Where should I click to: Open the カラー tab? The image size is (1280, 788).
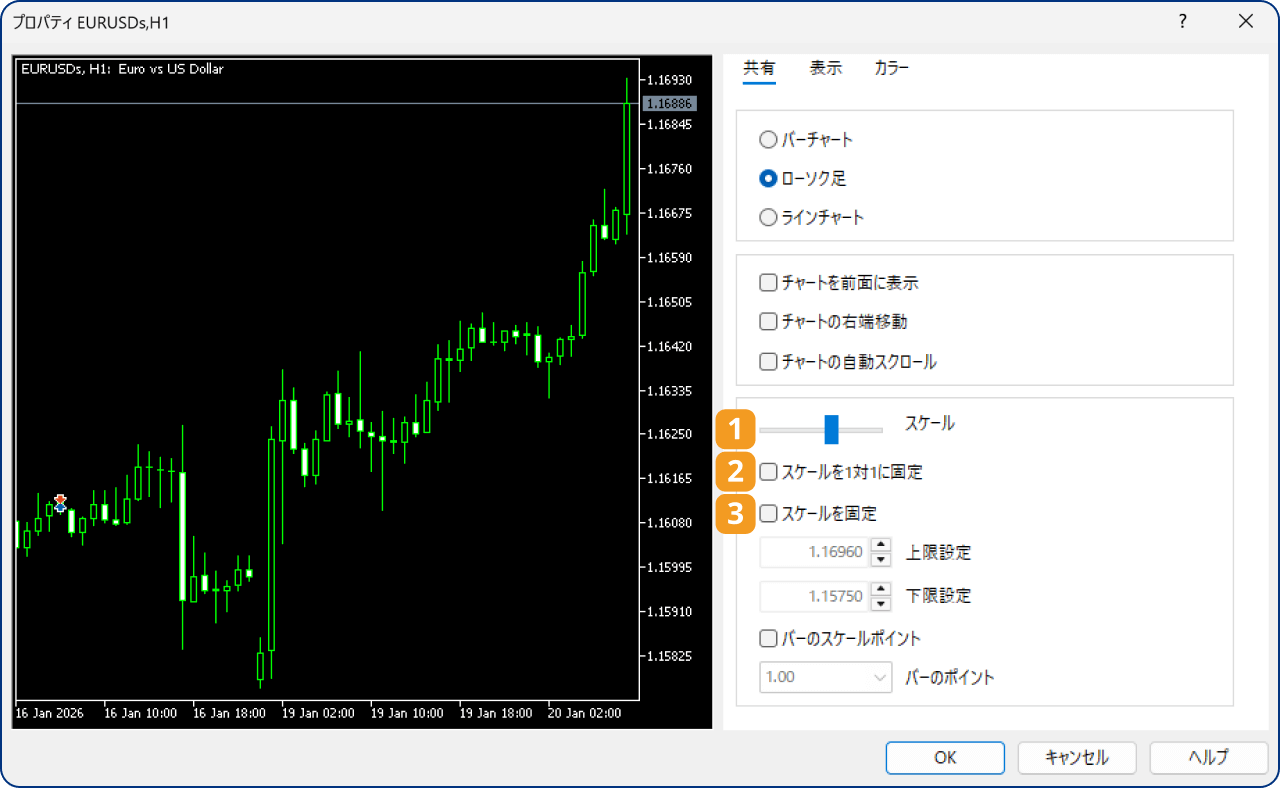(891, 68)
